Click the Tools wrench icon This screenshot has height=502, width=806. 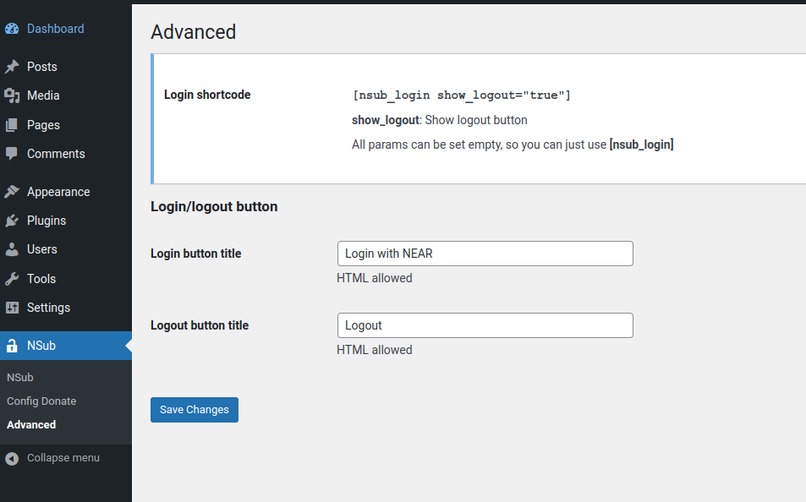pos(12,278)
